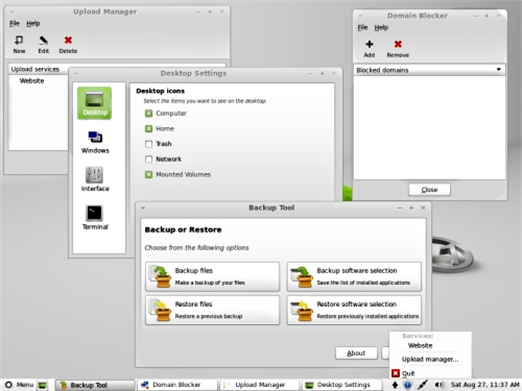The image size is (522, 391).
Task: Open the Desktop Settings window menu arrow
Action: (x=76, y=74)
